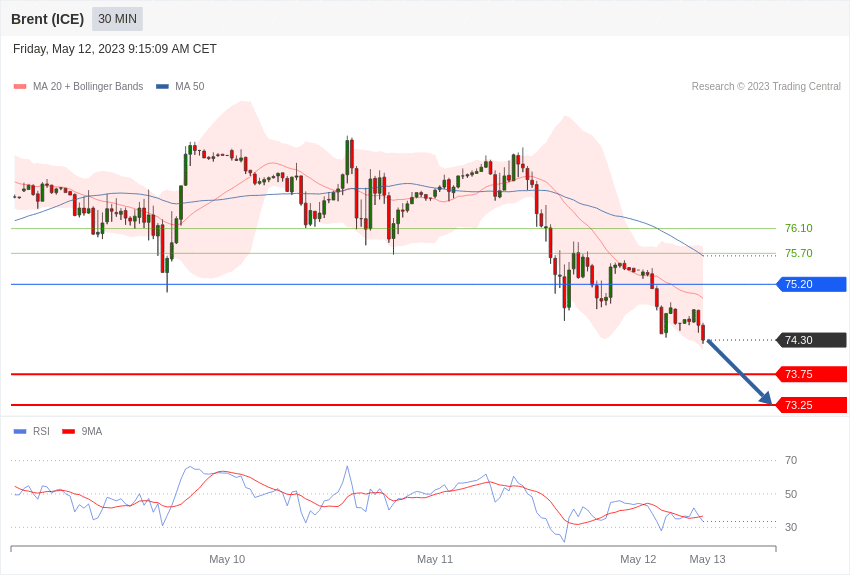
Task: Select the May 13 date axis label
Action: [x=707, y=559]
